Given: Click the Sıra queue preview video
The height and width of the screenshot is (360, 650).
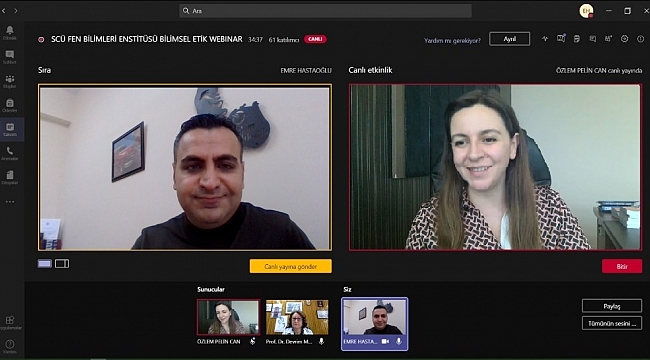Looking at the screenshot, I should (185, 168).
